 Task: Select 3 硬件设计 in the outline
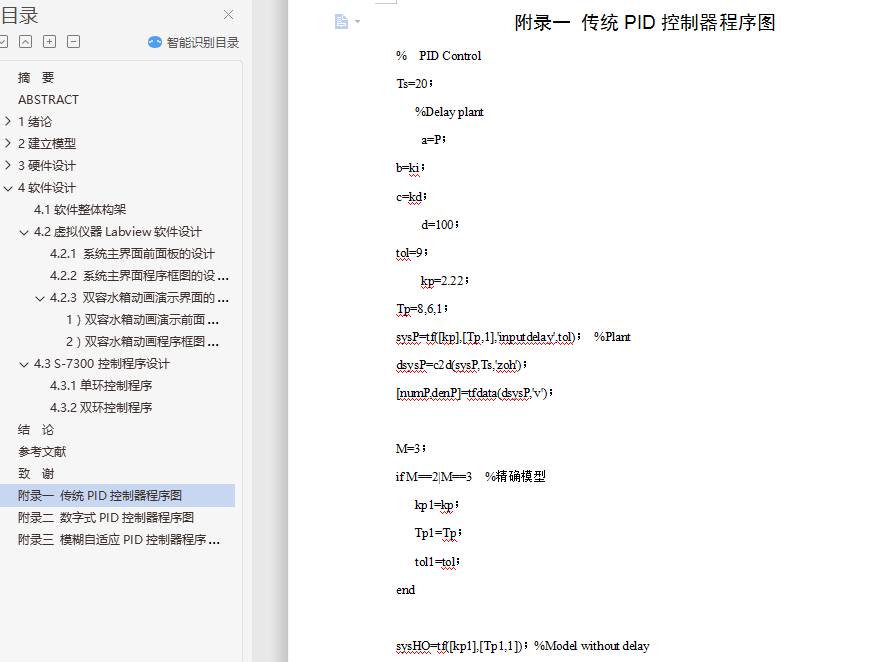tap(46, 166)
